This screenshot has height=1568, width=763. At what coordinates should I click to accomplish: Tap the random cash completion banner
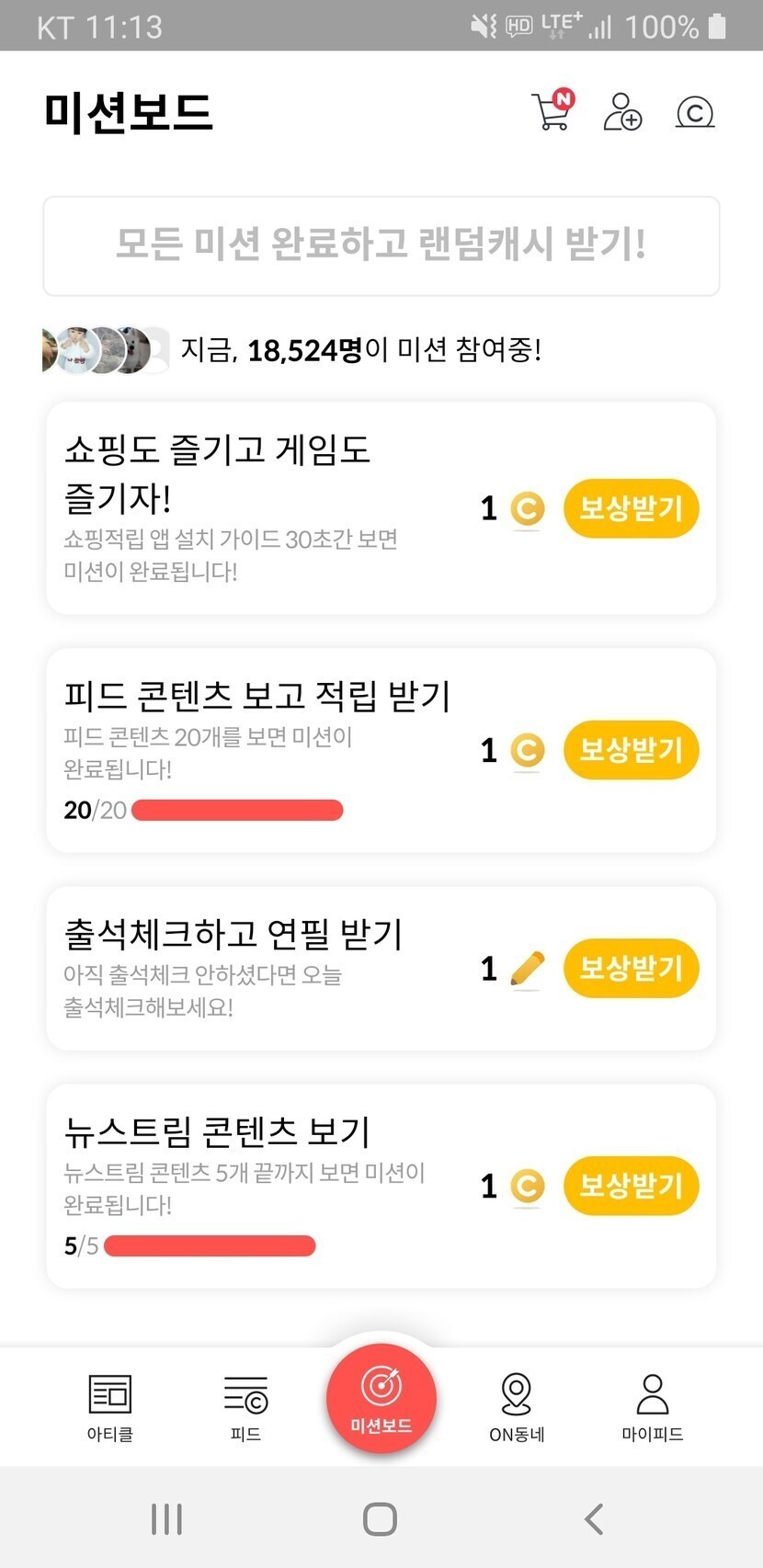click(381, 245)
